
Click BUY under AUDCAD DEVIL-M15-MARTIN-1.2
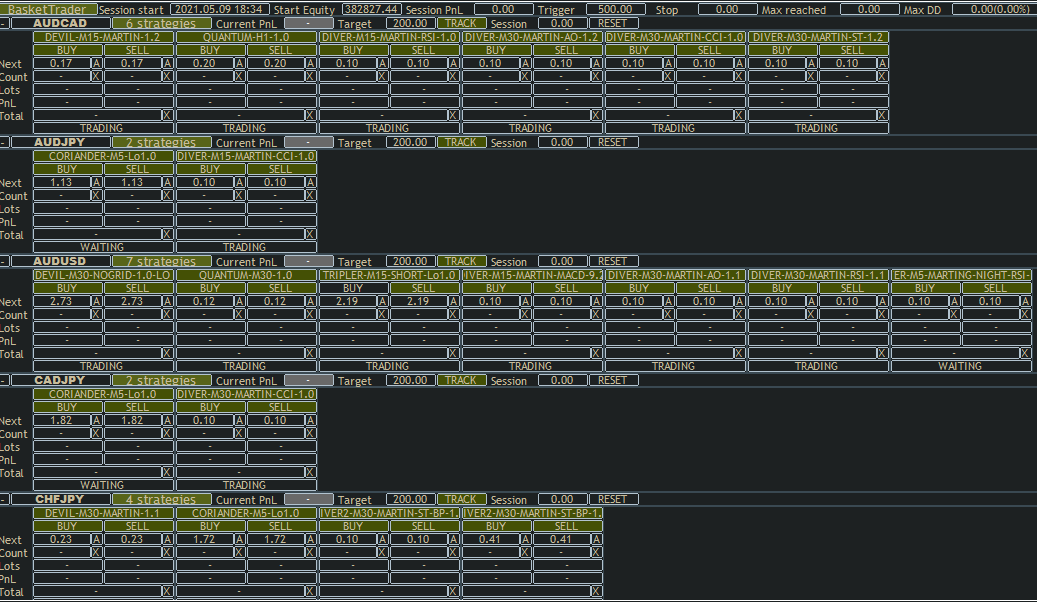pos(67,50)
